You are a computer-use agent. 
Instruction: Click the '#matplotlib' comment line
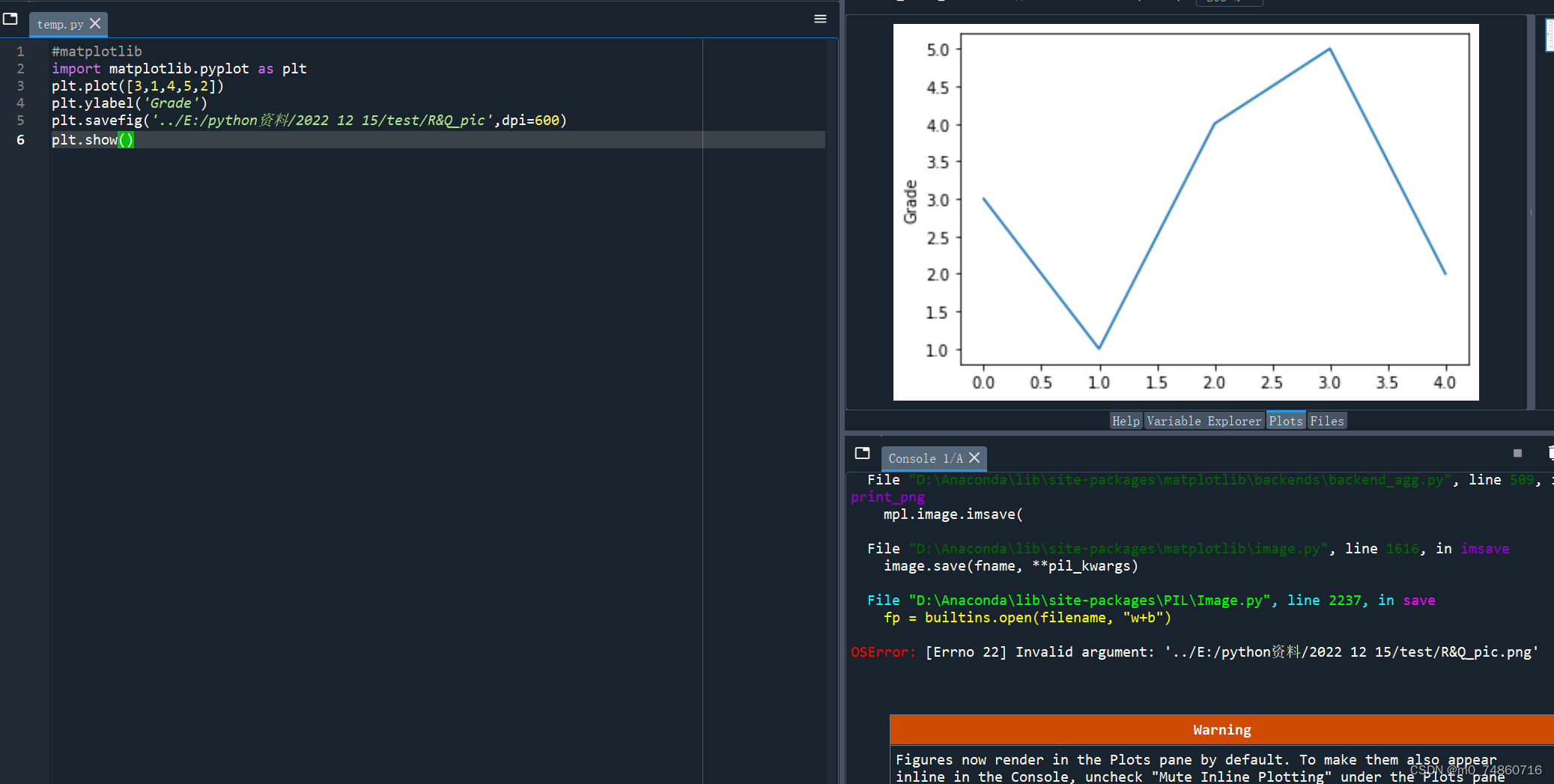tap(97, 51)
